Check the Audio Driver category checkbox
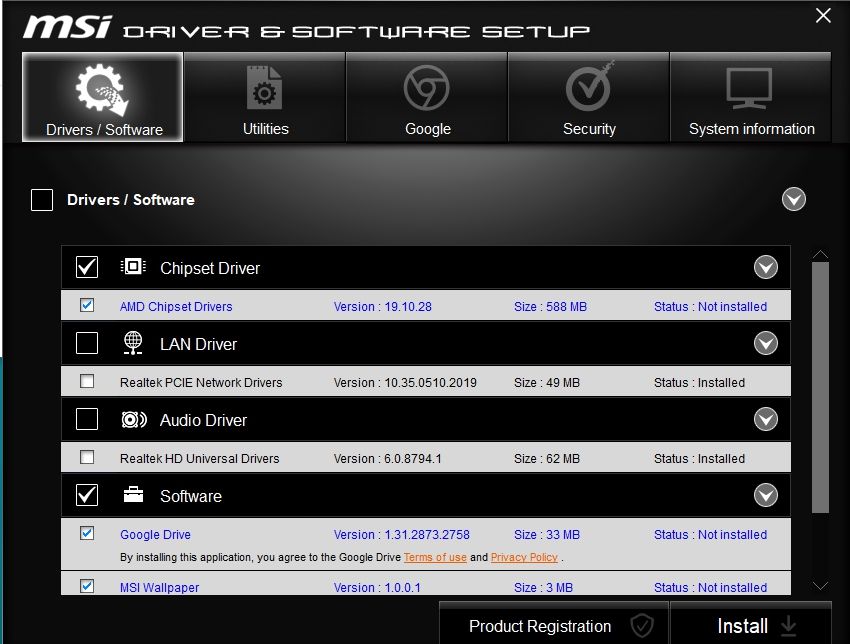 [x=87, y=419]
